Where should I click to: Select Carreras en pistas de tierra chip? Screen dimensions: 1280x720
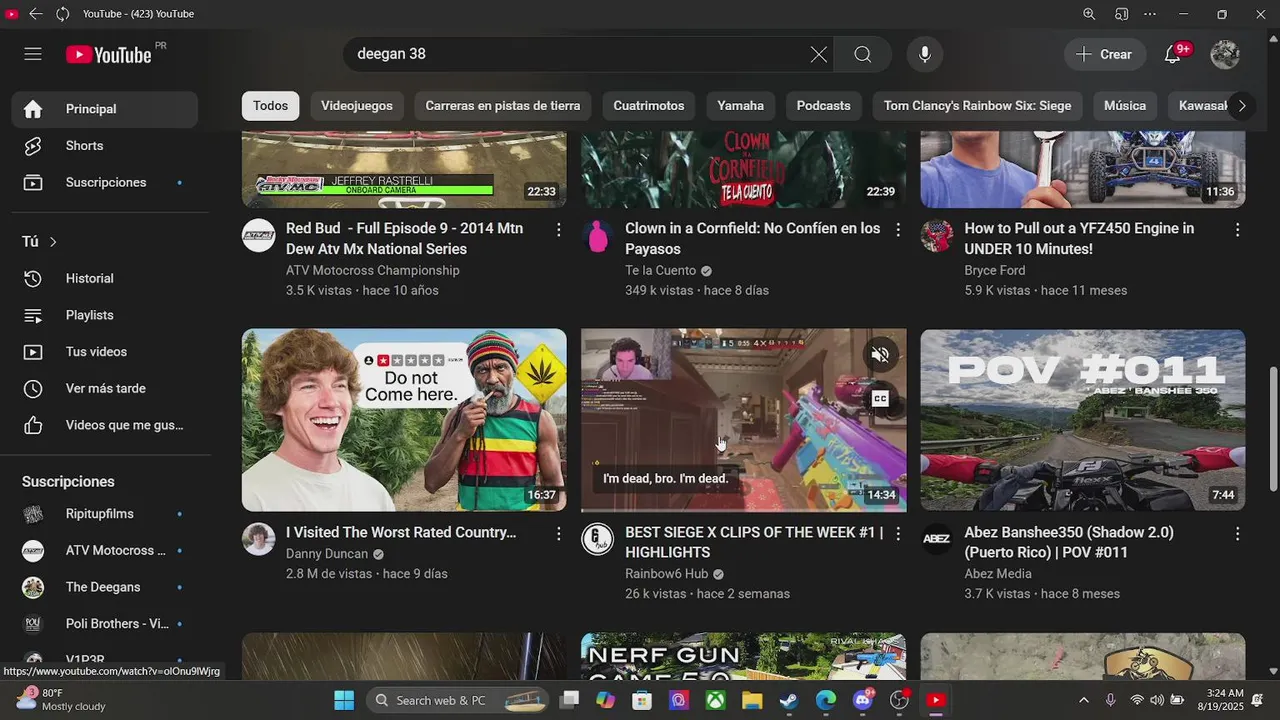point(503,106)
